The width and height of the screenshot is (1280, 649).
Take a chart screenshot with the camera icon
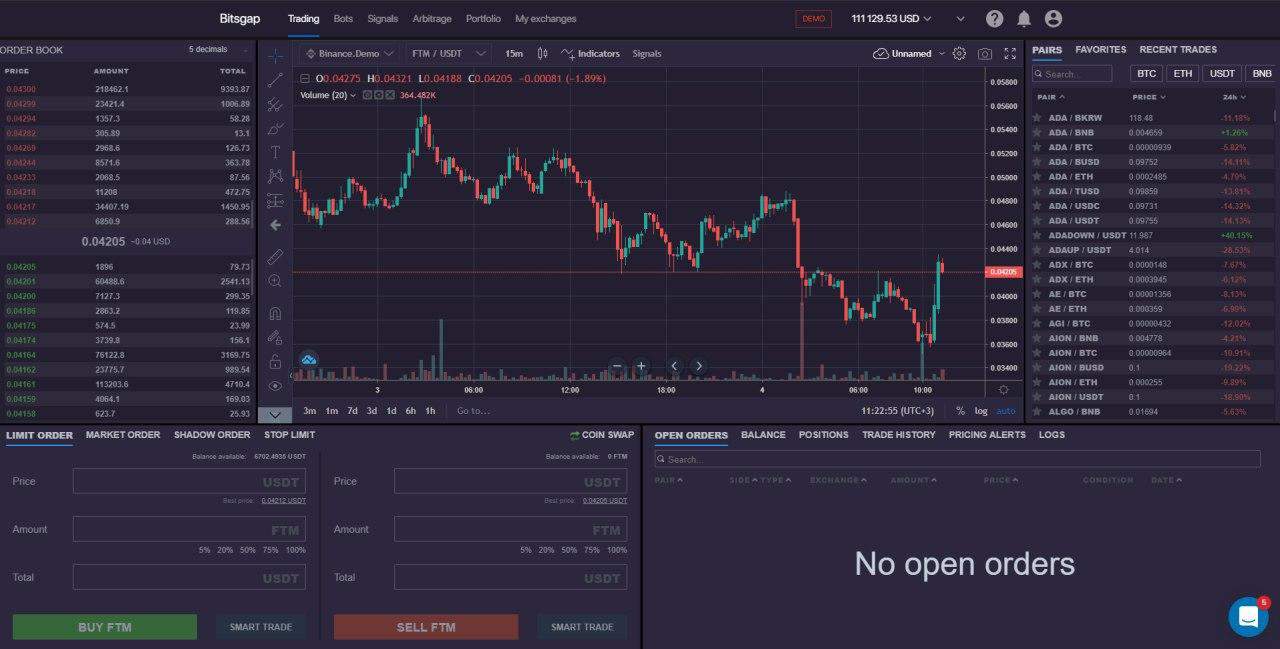coord(984,53)
